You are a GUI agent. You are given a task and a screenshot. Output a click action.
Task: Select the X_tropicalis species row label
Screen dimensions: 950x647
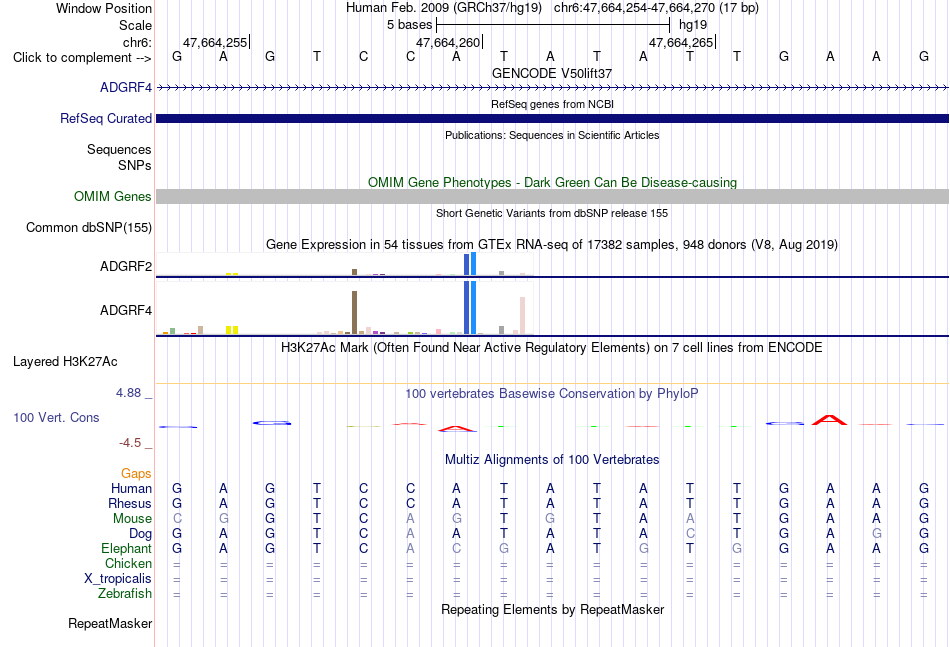(118, 579)
